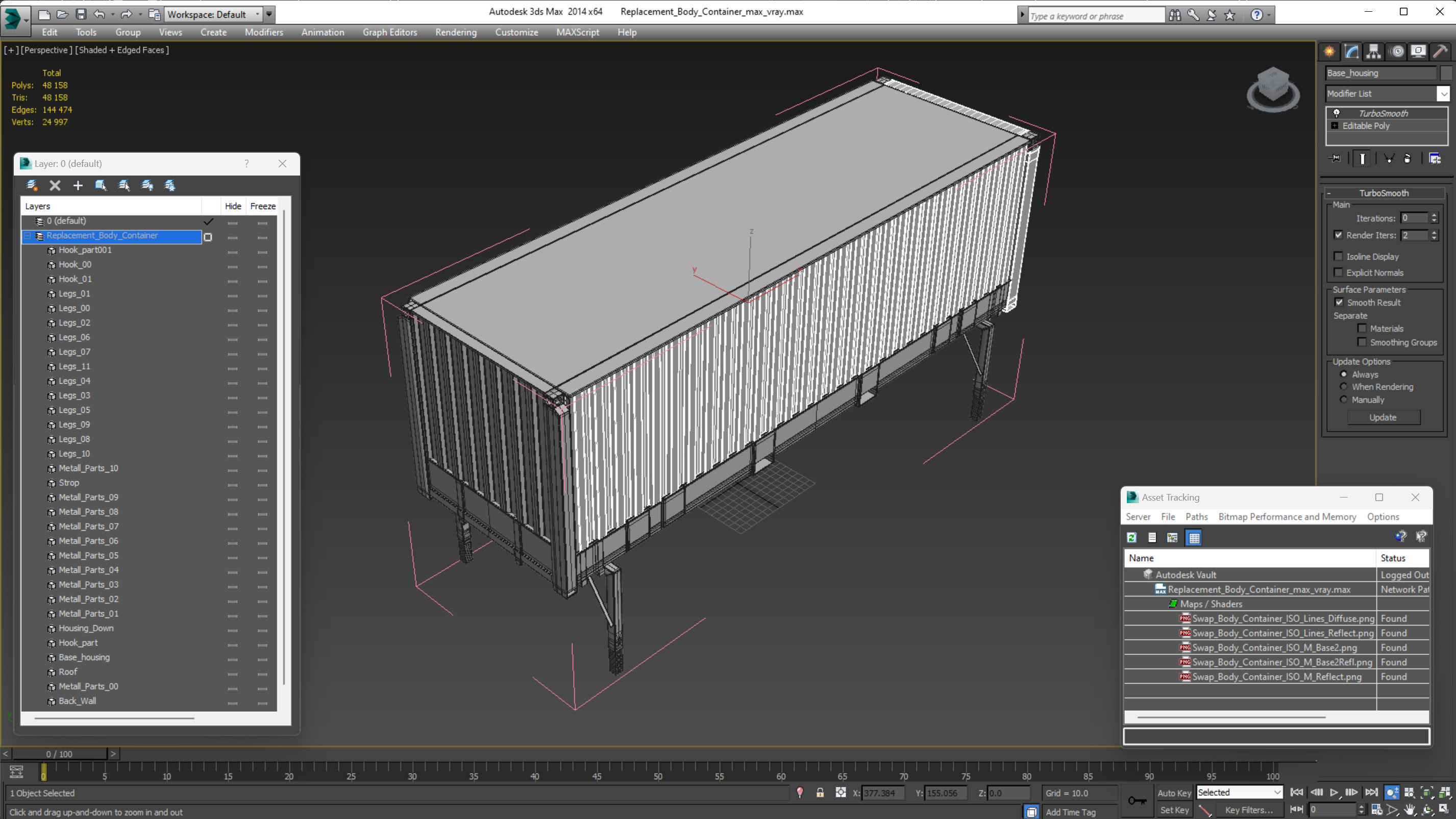Screen dimensions: 1456x819
Task: Open the Hierarchy command panel tab
Action: coord(1373,52)
